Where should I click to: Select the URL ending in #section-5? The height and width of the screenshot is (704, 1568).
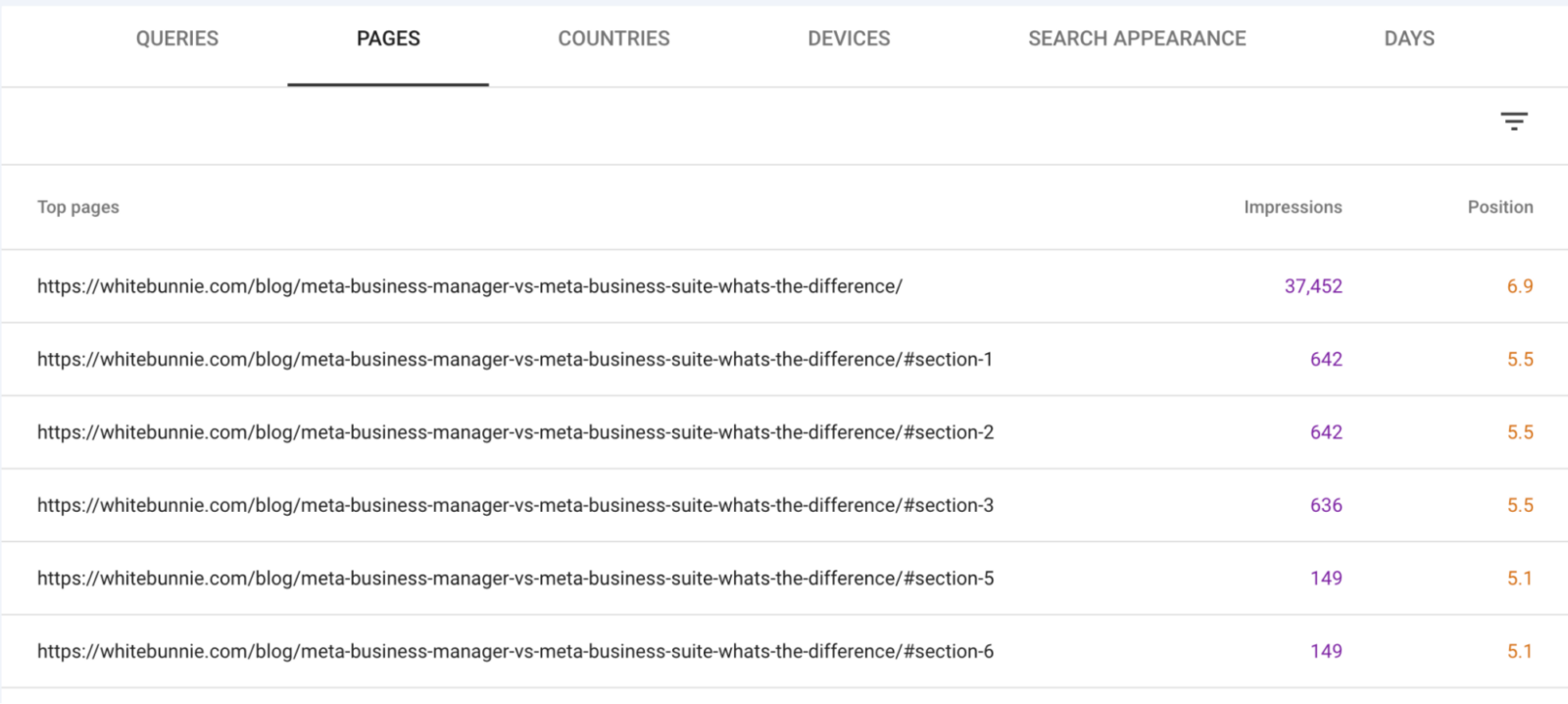pos(515,578)
